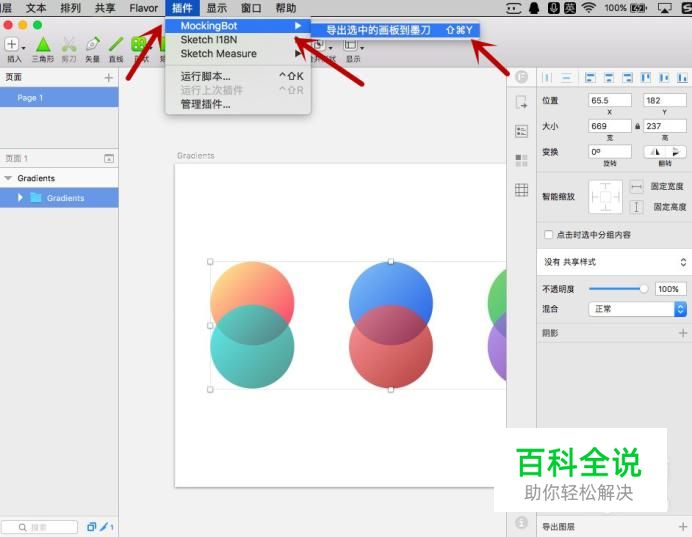The image size is (692, 537).
Task: Click the layer filter icon beside search
Action: coord(91,526)
